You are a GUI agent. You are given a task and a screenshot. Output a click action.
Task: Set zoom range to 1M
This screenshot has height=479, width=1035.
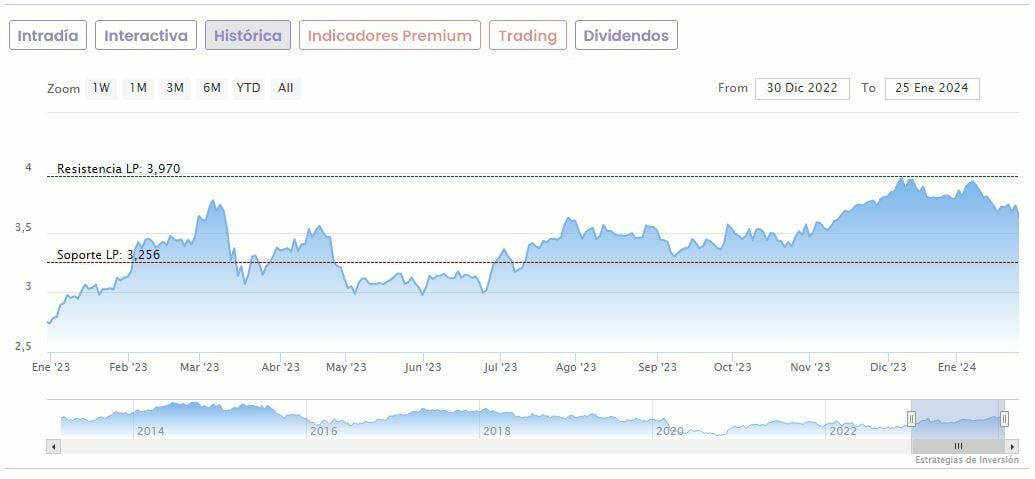138,88
